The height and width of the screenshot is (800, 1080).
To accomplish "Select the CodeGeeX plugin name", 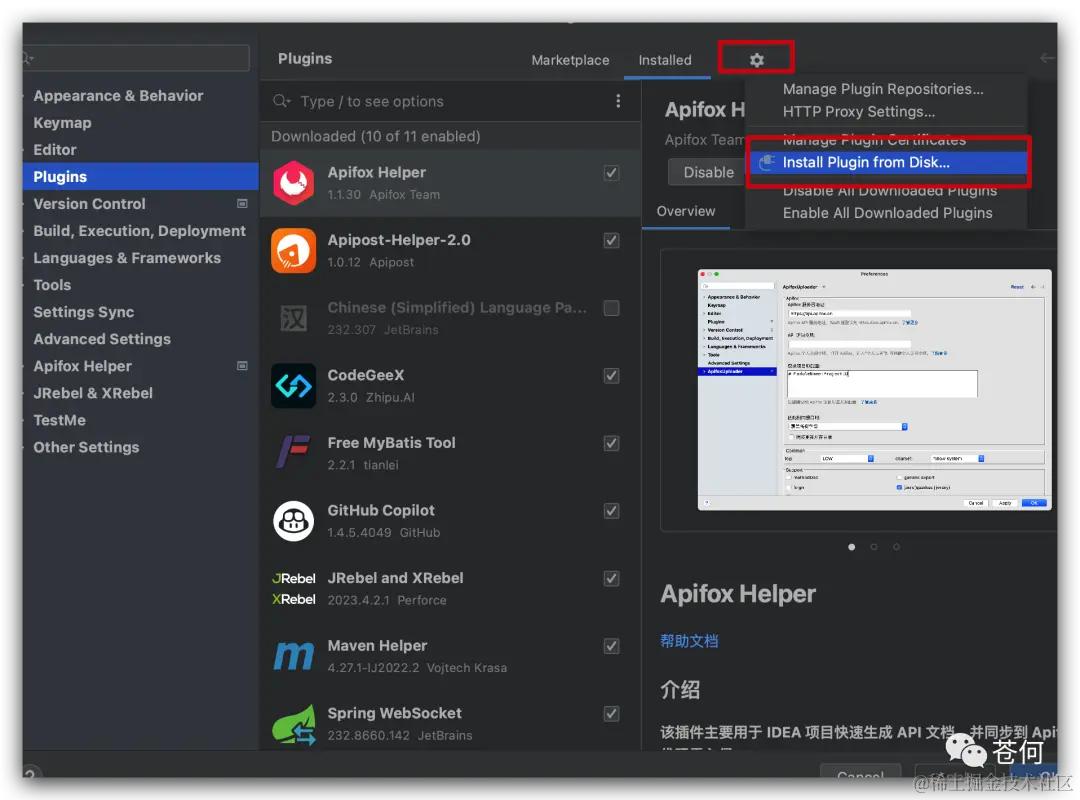I will pyautogui.click(x=366, y=376).
